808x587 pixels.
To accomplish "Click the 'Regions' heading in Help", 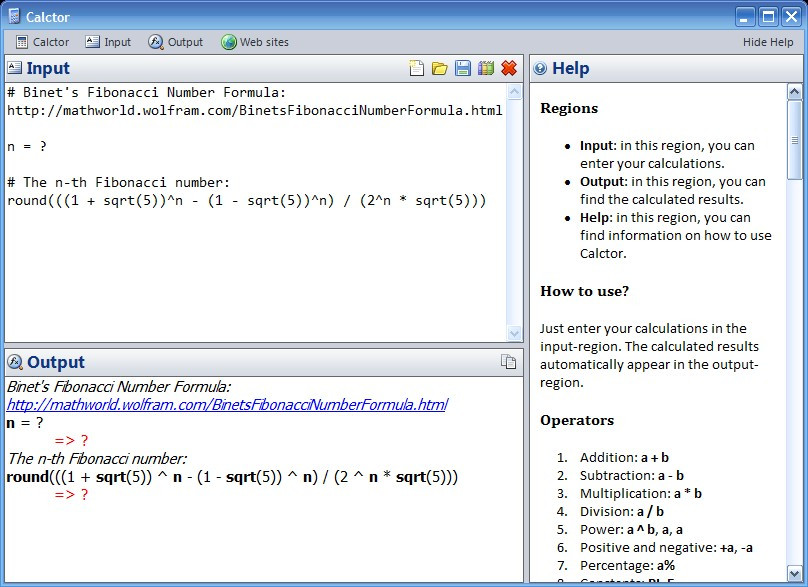I will 569,108.
